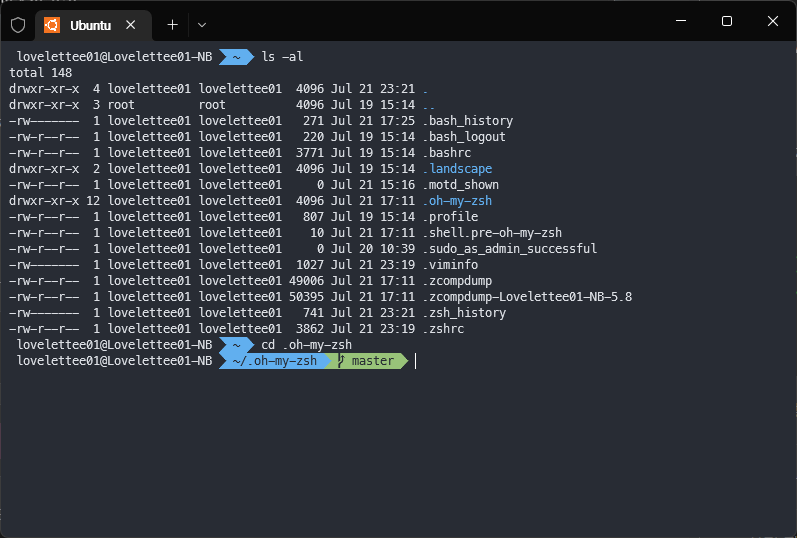
Task: Click username text on the last prompt line
Action: [x=114, y=361]
